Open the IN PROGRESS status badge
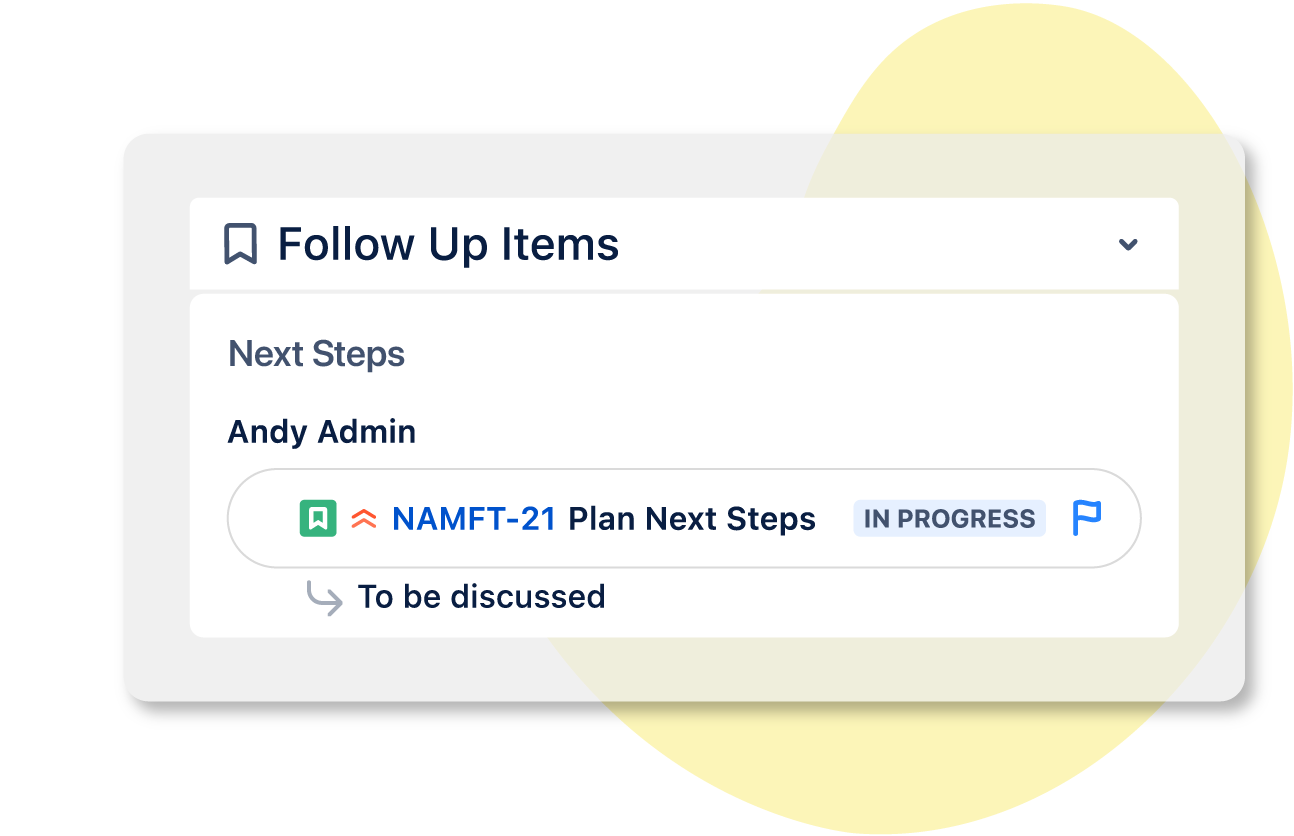The image size is (1294, 836). (x=948, y=519)
